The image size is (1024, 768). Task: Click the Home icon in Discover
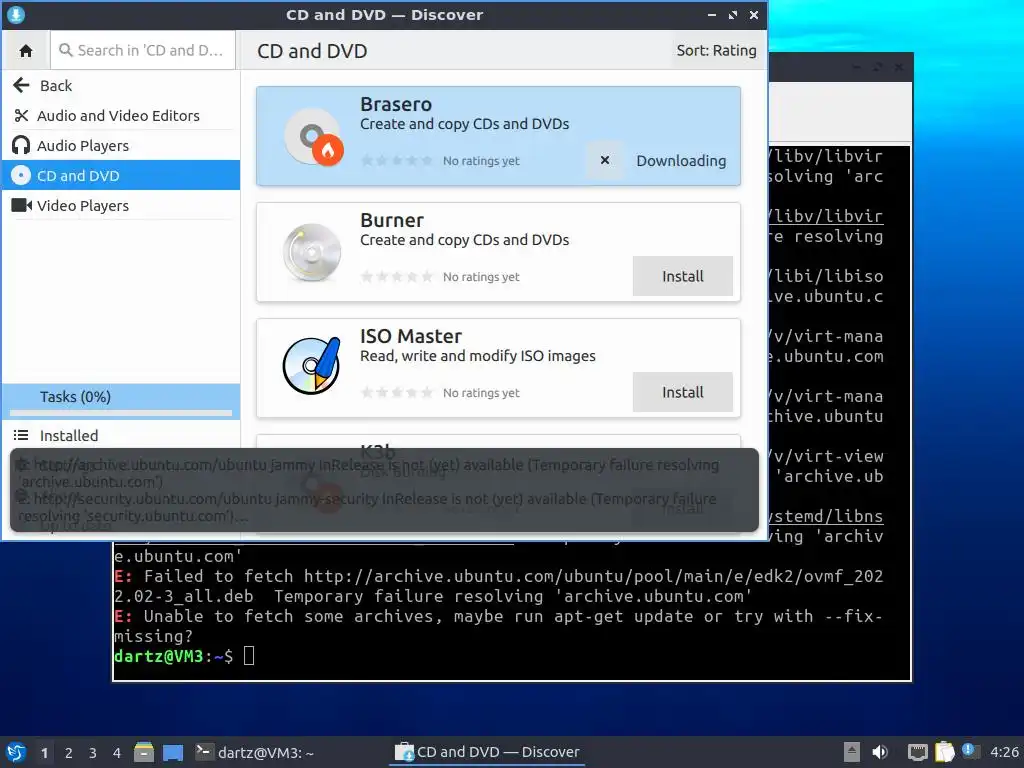(26, 50)
